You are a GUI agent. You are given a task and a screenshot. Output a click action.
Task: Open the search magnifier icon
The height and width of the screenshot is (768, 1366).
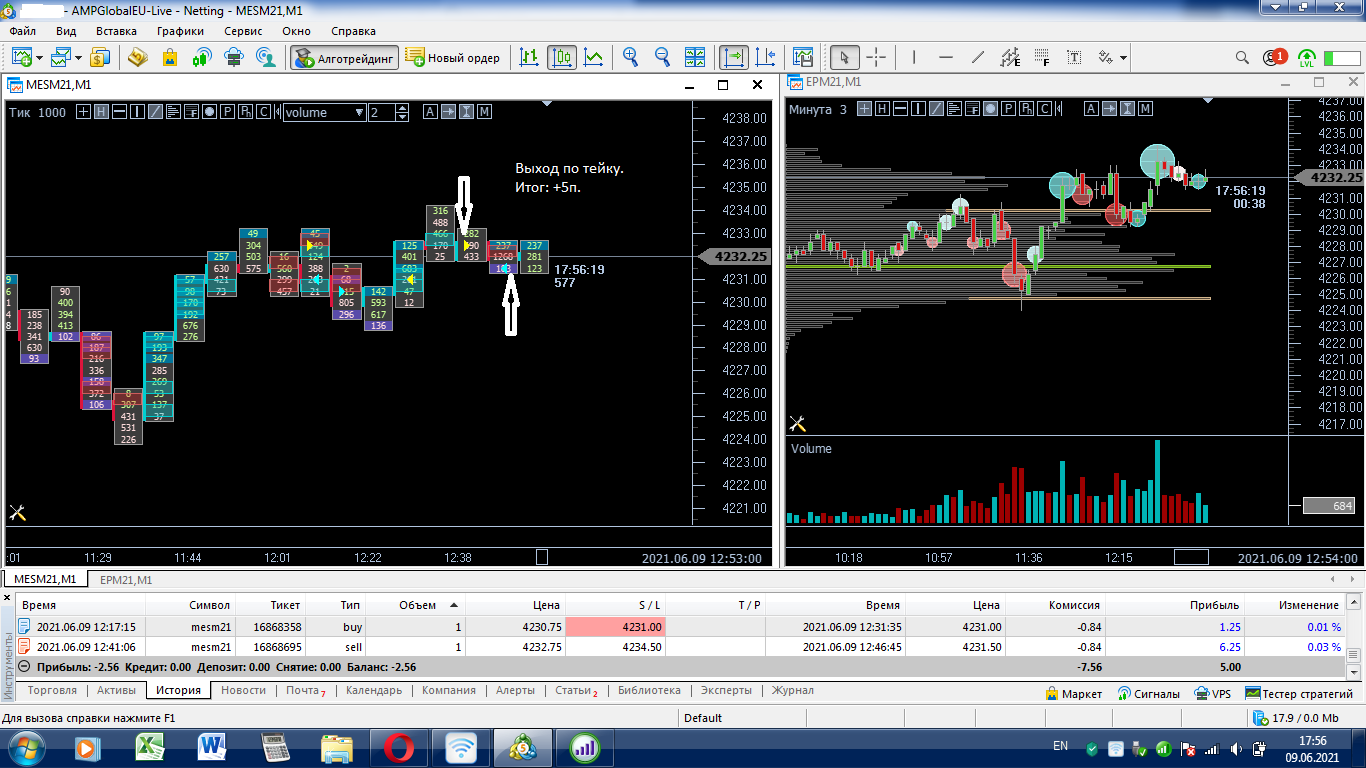pyautogui.click(x=1242, y=57)
